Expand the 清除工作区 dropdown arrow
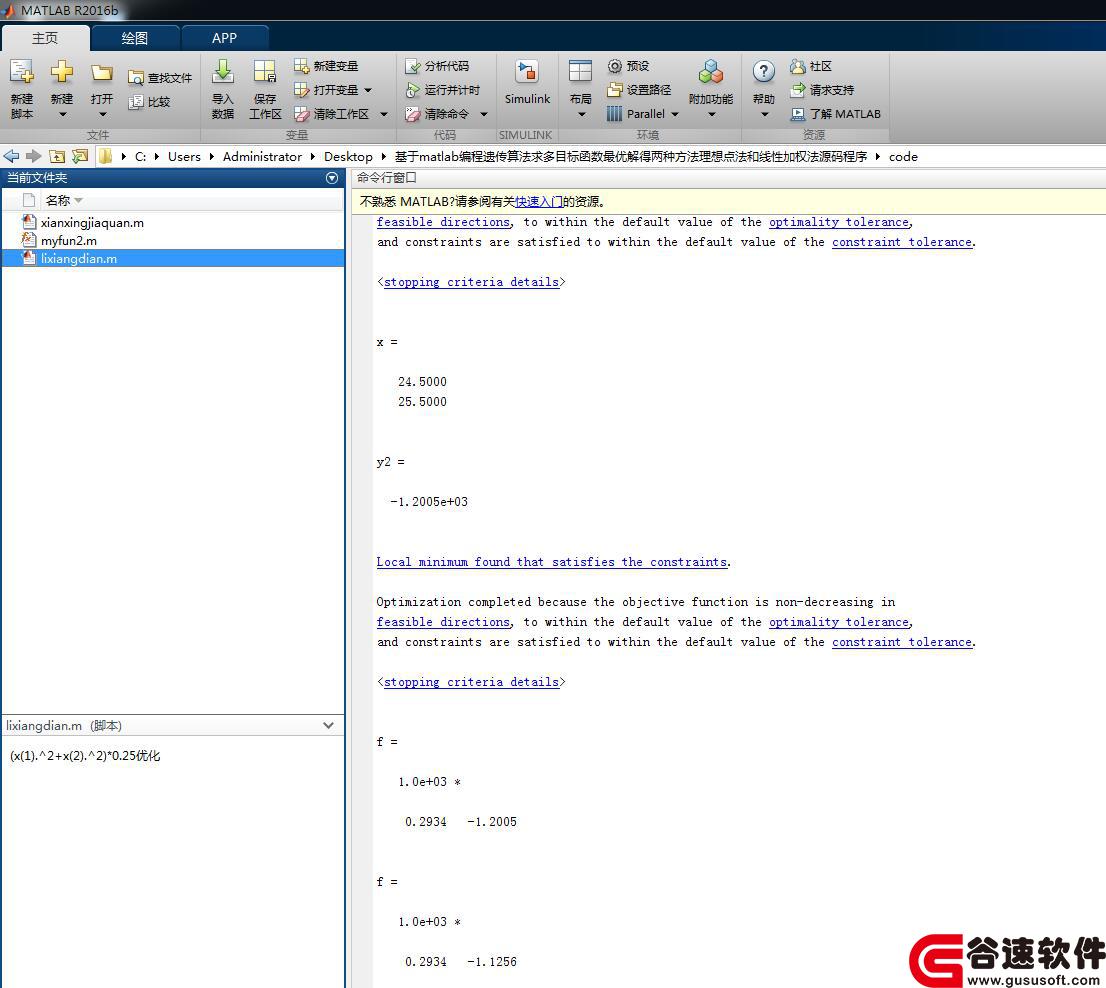 pyautogui.click(x=384, y=114)
